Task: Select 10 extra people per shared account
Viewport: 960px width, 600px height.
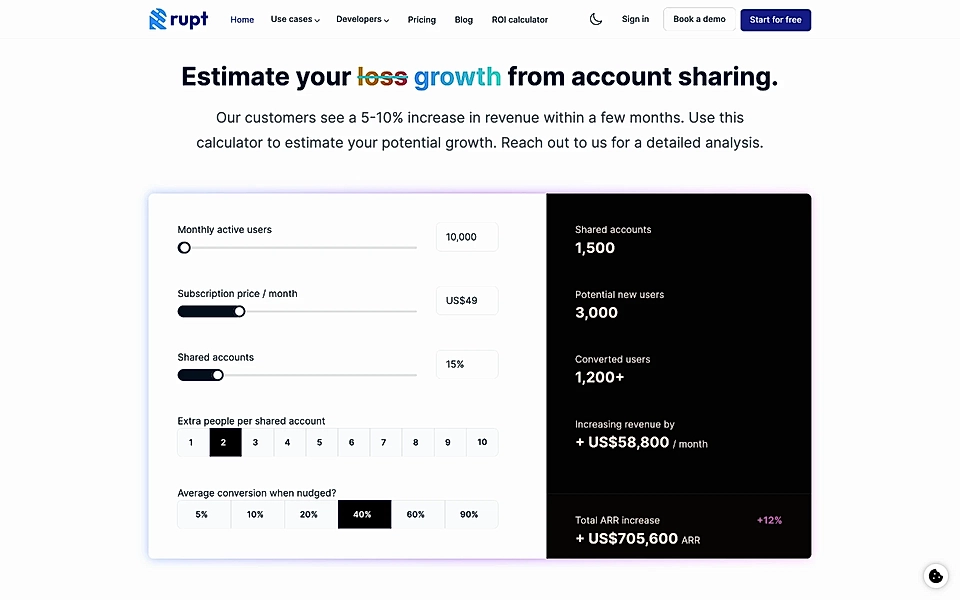Action: pos(482,442)
